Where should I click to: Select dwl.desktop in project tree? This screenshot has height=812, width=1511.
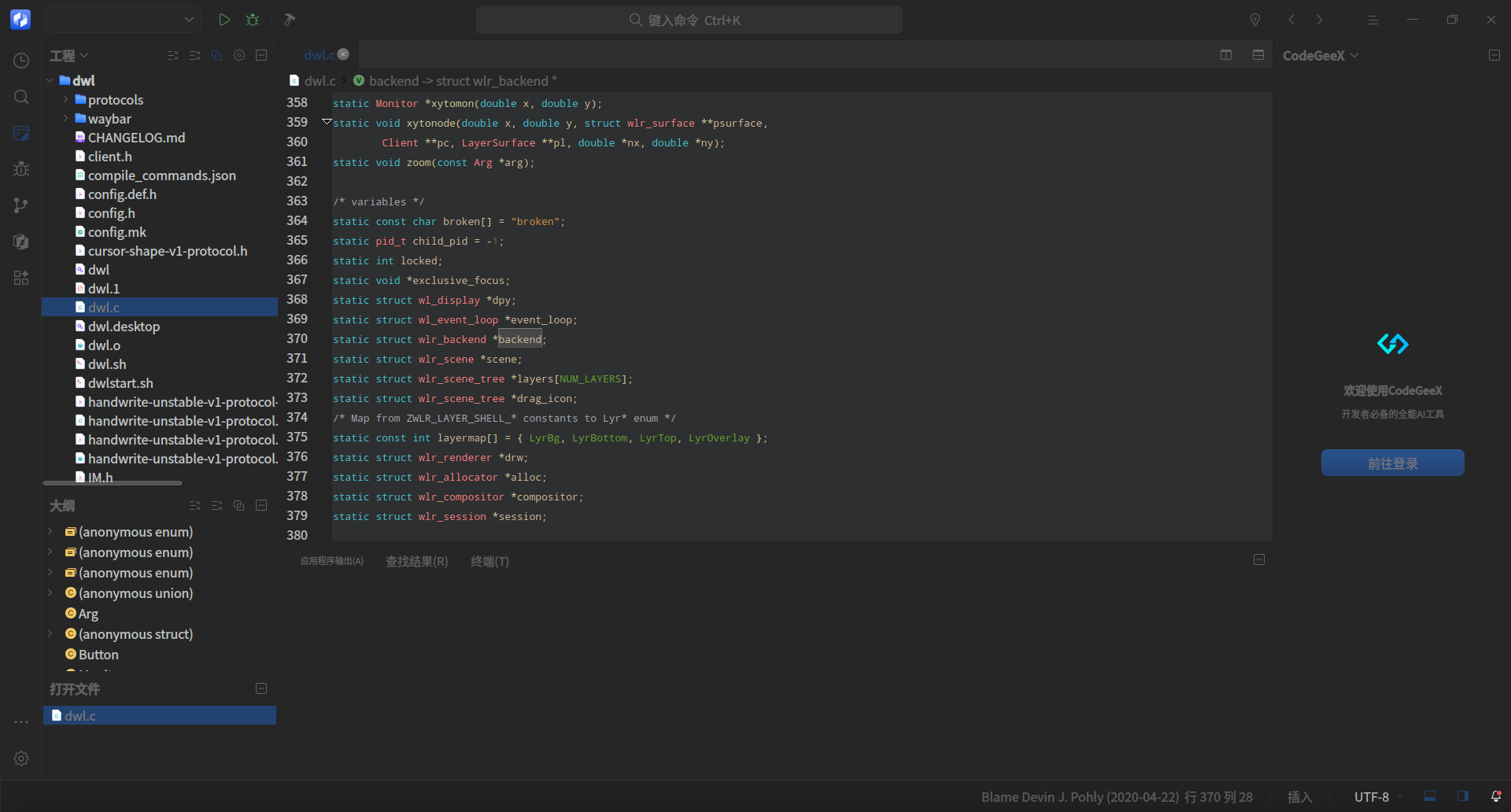click(124, 327)
